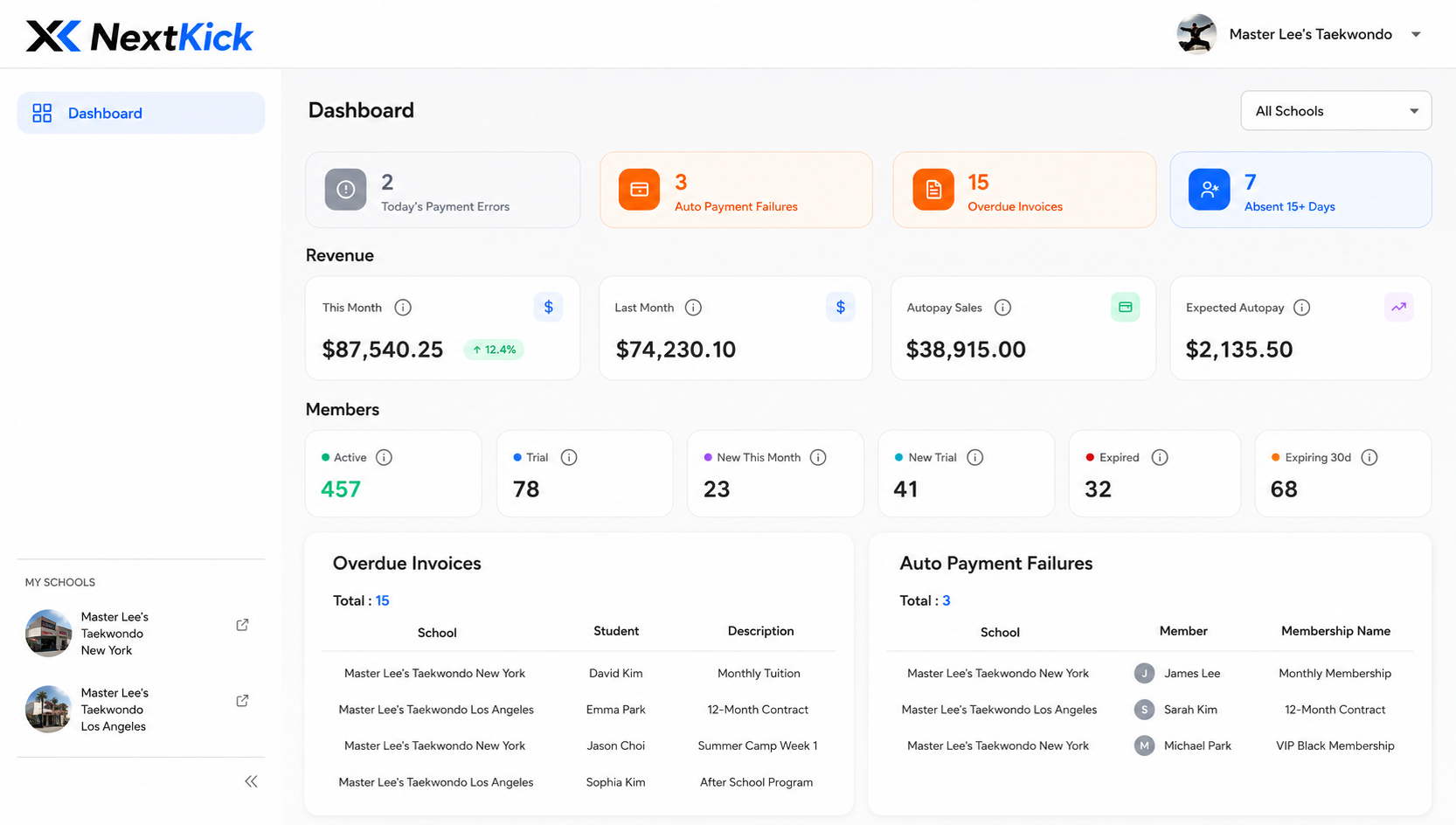The height and width of the screenshot is (825, 1456).
Task: Select Emma Park in Overdue Invoices
Action: tap(616, 710)
